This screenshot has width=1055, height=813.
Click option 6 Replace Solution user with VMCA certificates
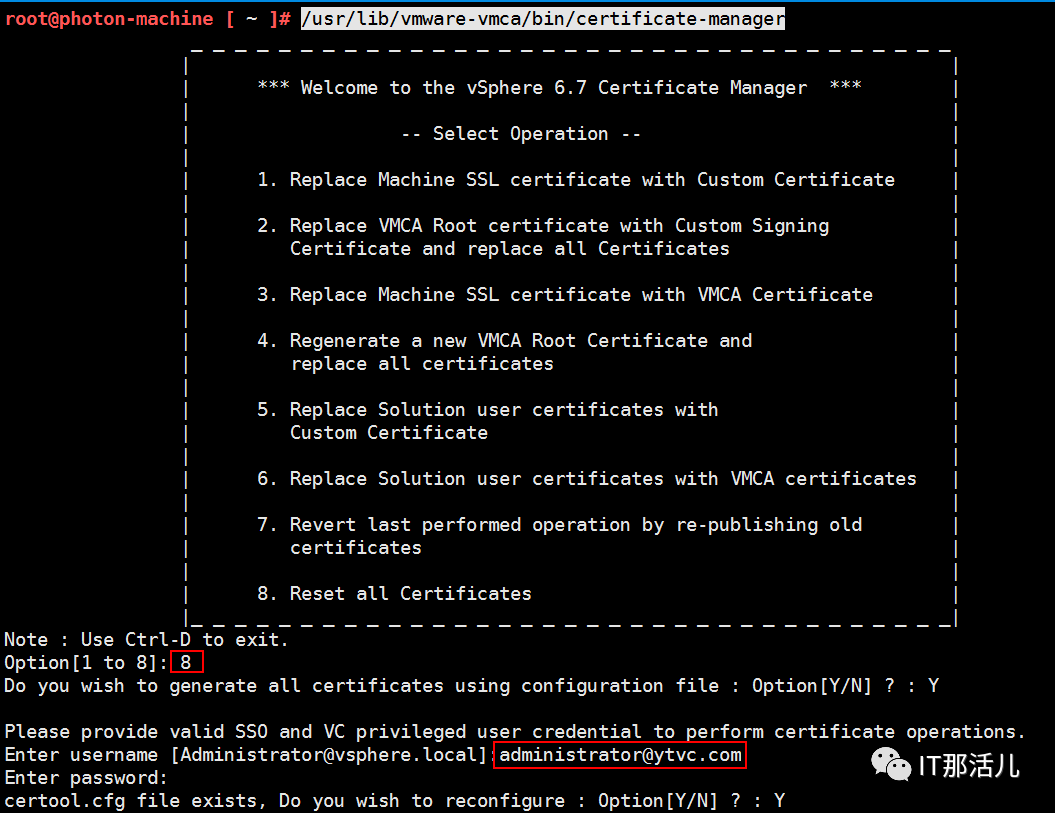pyautogui.click(x=587, y=479)
